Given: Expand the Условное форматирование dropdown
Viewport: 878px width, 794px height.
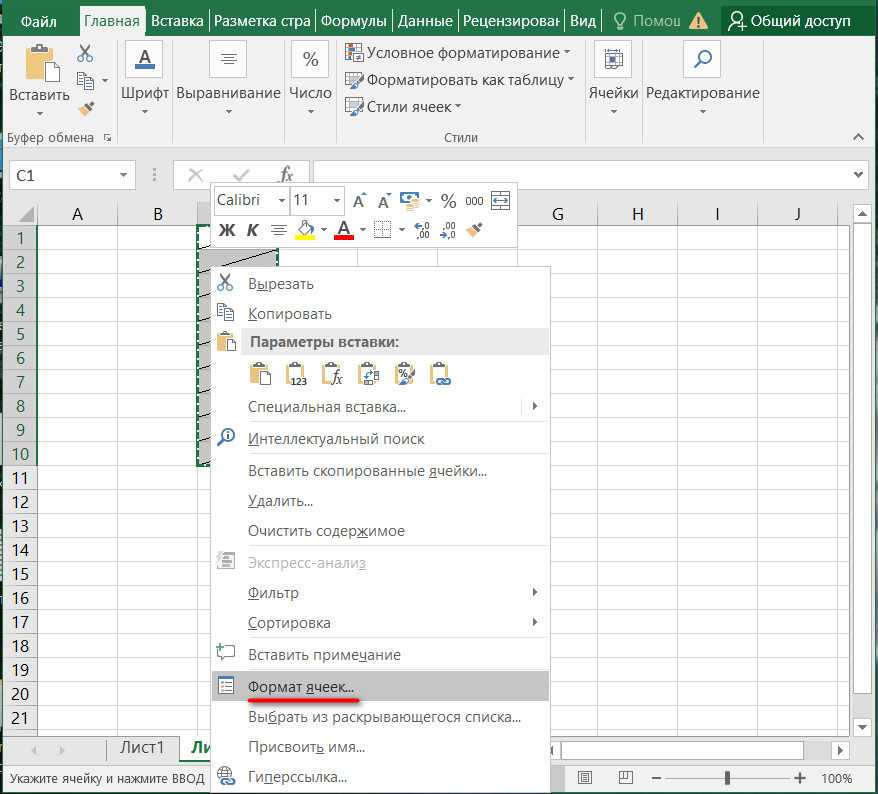Looking at the screenshot, I should click(458, 52).
